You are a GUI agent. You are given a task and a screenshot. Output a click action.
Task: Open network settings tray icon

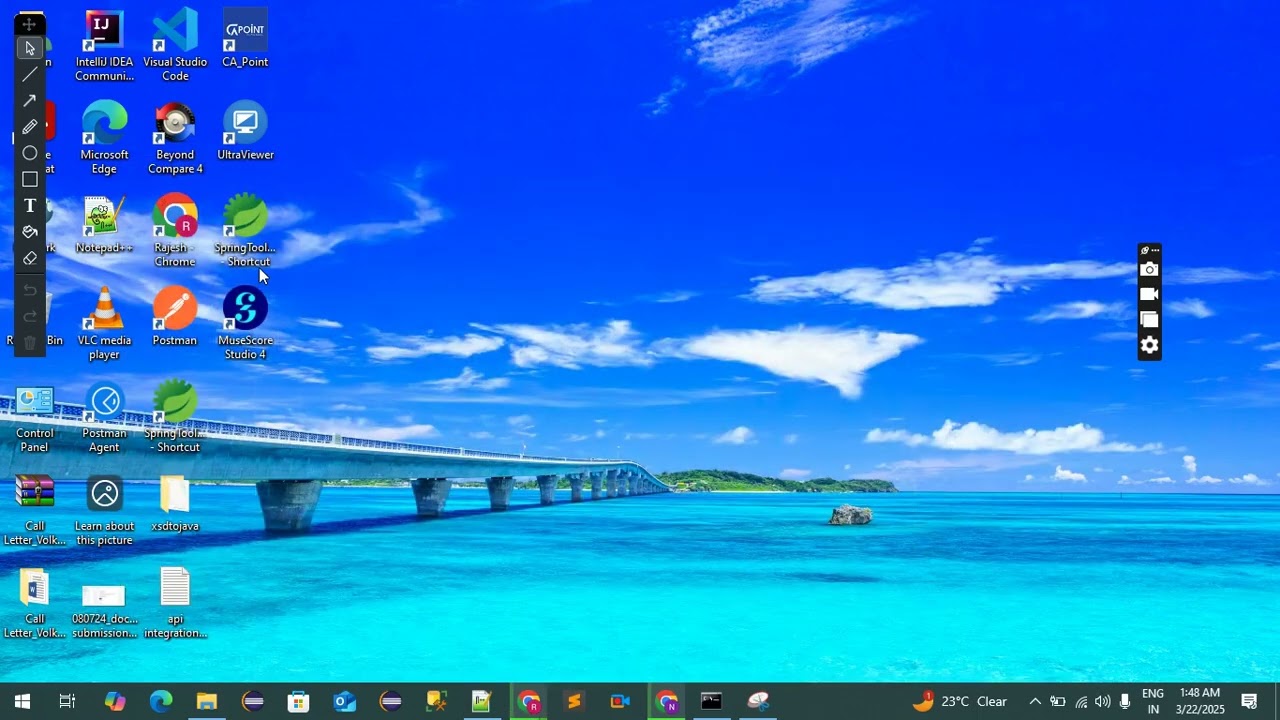tap(1081, 701)
